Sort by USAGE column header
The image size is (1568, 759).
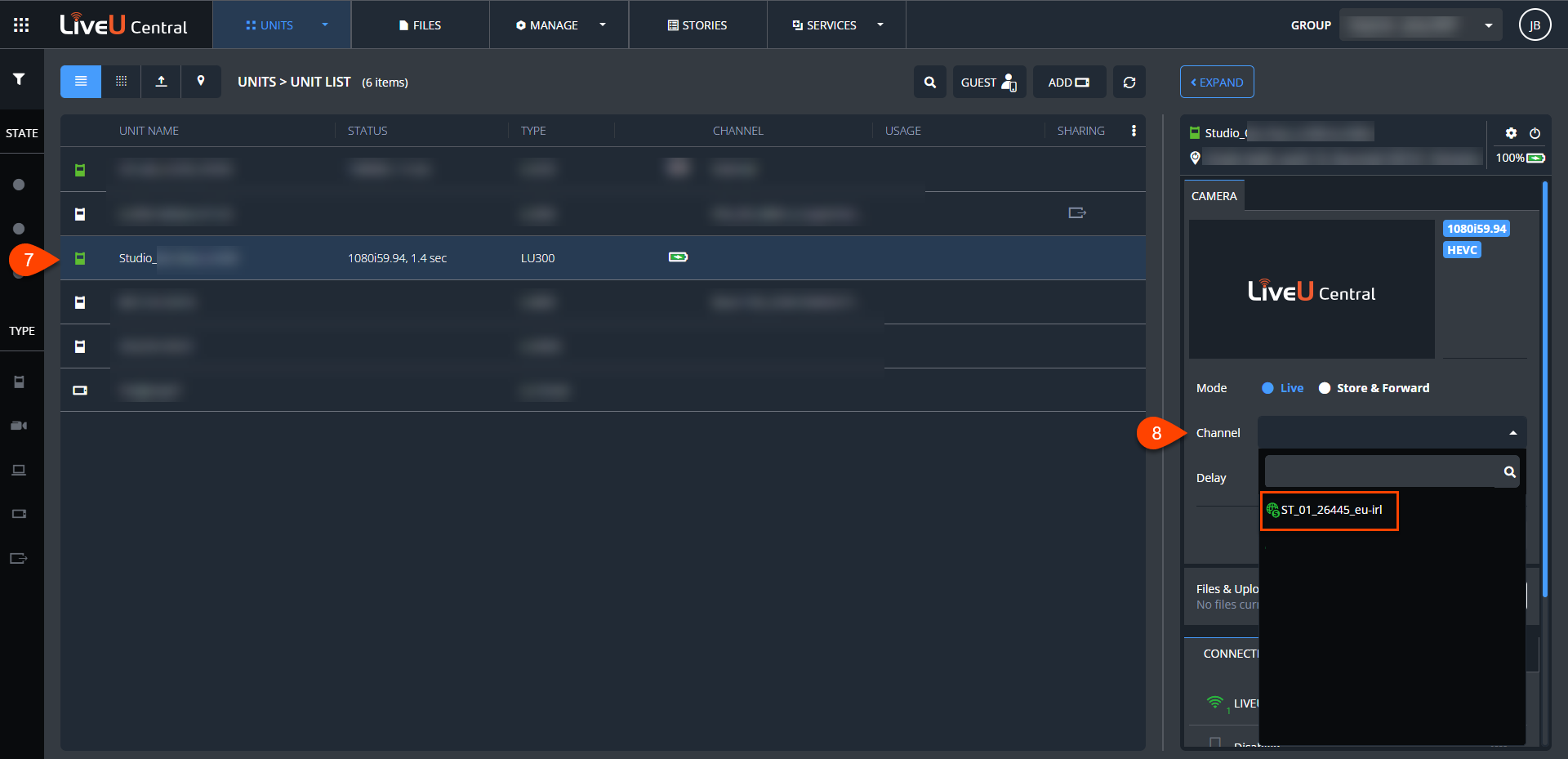(x=902, y=131)
